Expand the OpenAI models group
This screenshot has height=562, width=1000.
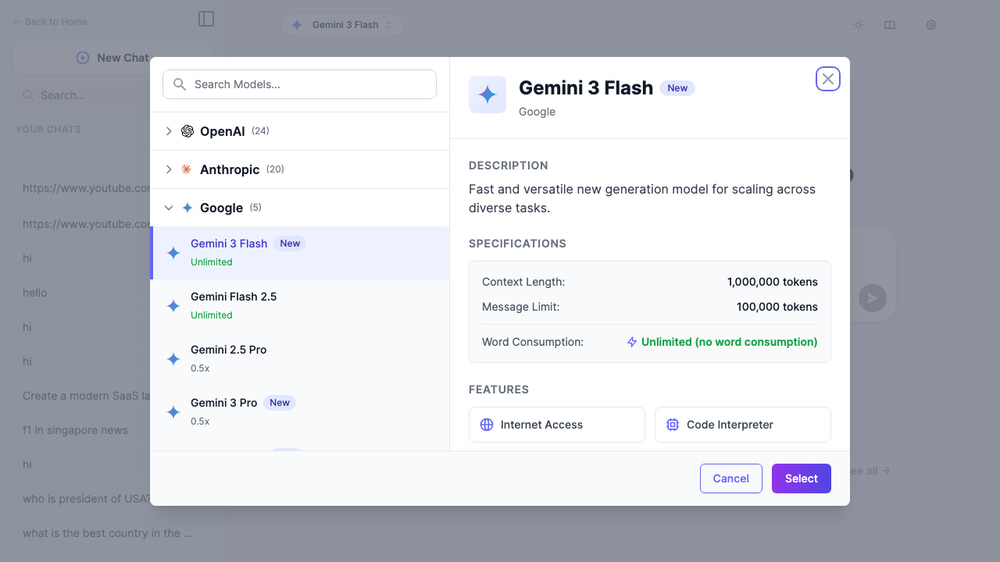tap(169, 131)
